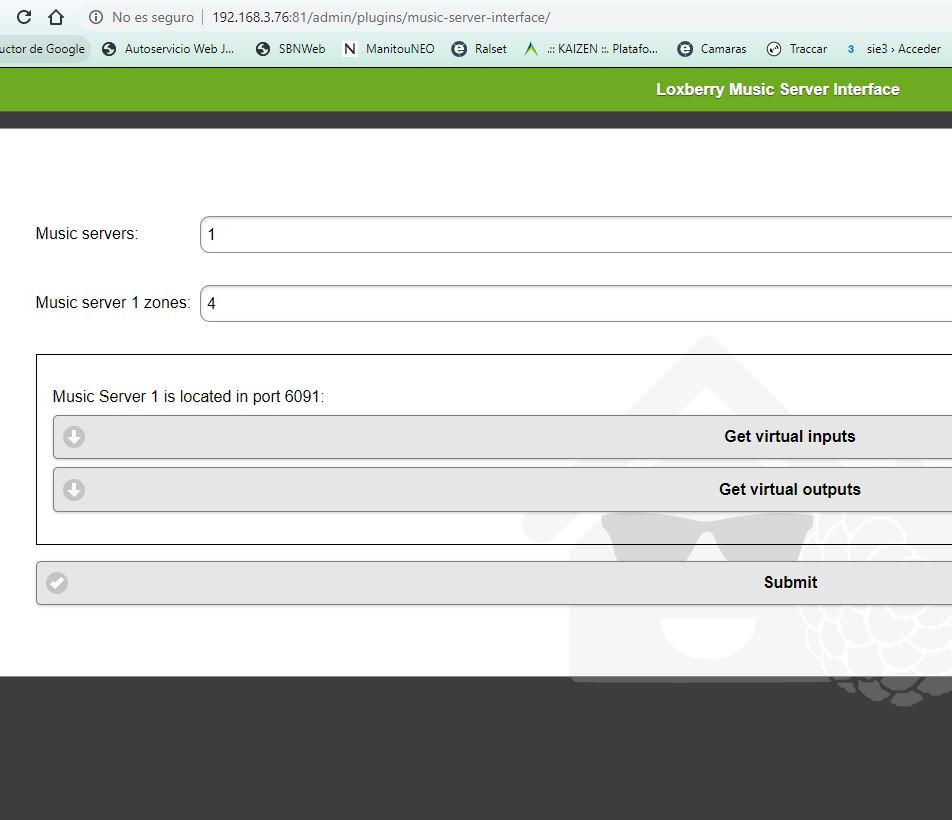Click the browser address bar URL
Image resolution: width=952 pixels, height=820 pixels.
click(x=381, y=17)
